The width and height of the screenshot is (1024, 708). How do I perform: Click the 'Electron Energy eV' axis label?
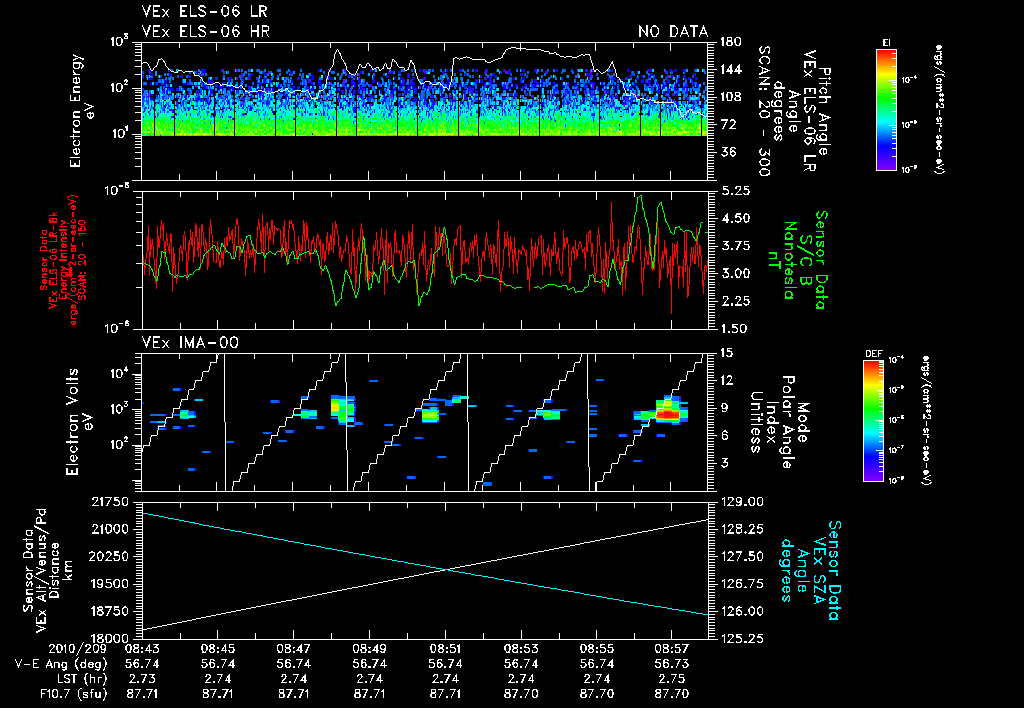(82, 111)
